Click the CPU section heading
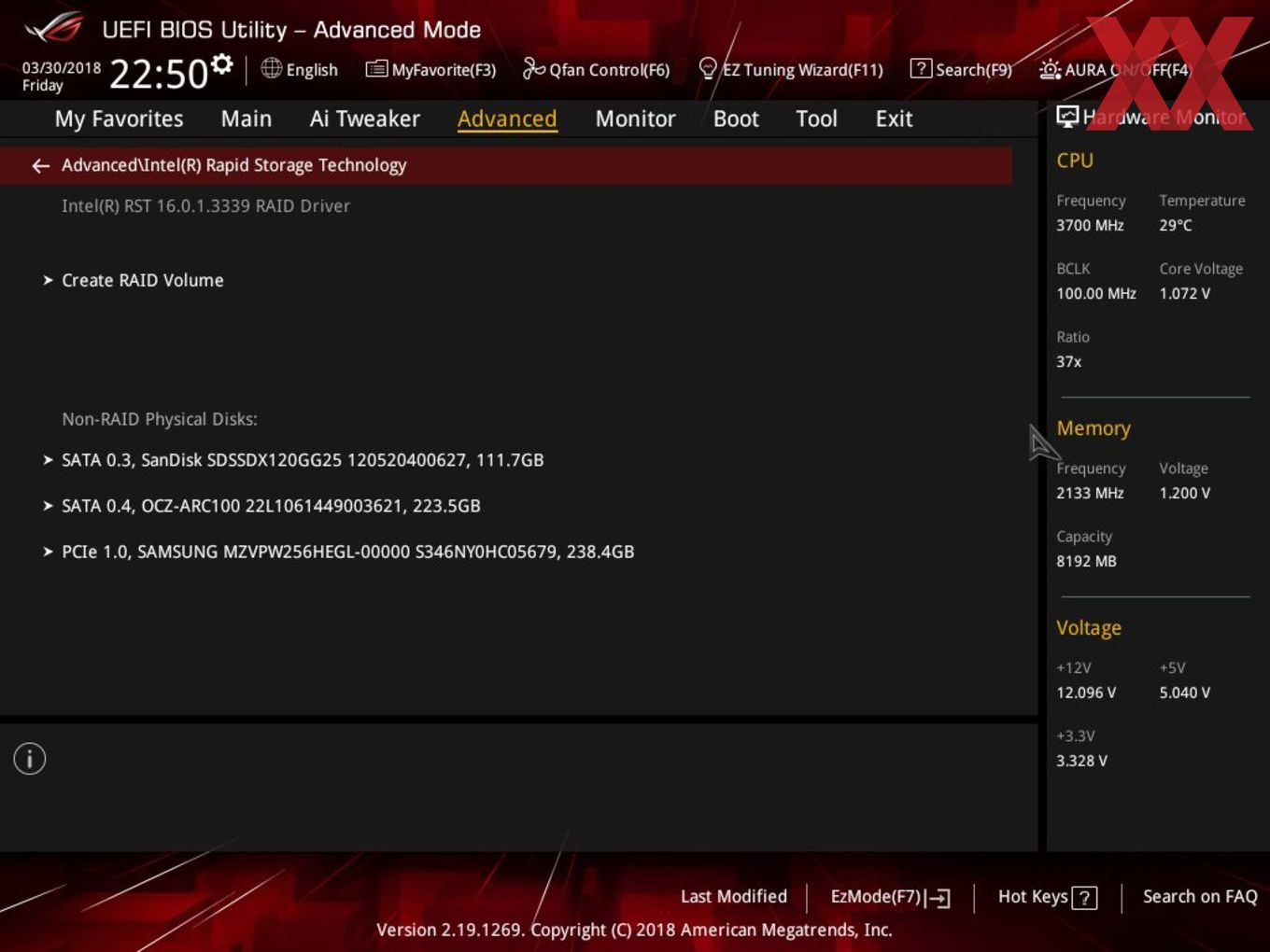The width and height of the screenshot is (1270, 952). [1075, 161]
